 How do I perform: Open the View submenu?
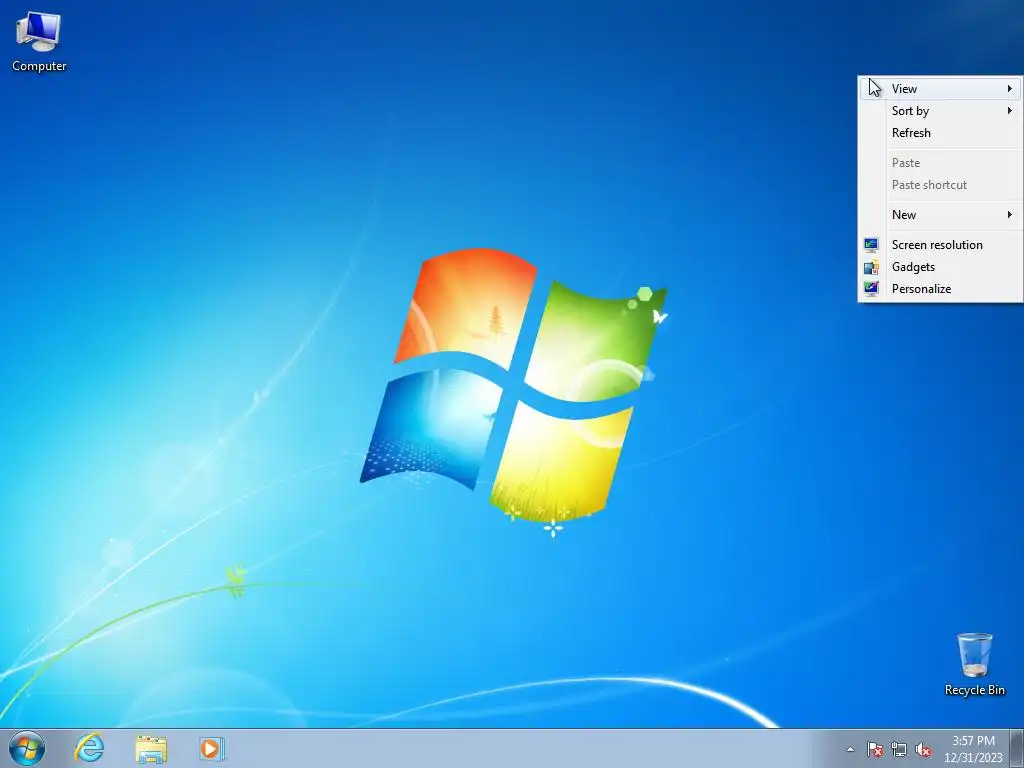pyautogui.click(x=940, y=89)
